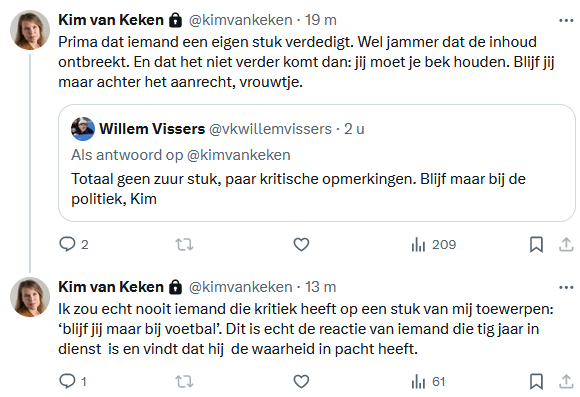580x397 pixels.
Task: Open replies on the first tweet
Action: click(x=74, y=245)
